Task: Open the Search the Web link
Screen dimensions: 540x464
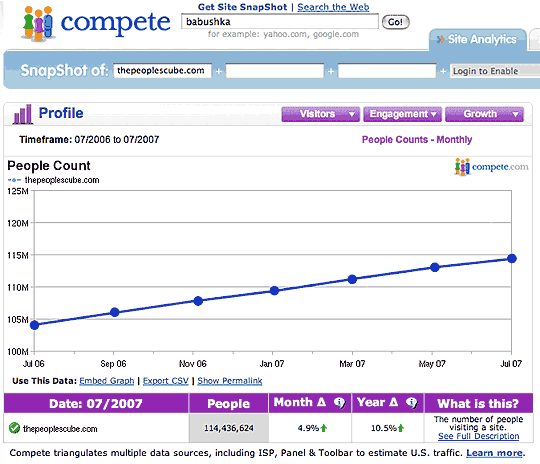Action: pyautogui.click(x=333, y=7)
